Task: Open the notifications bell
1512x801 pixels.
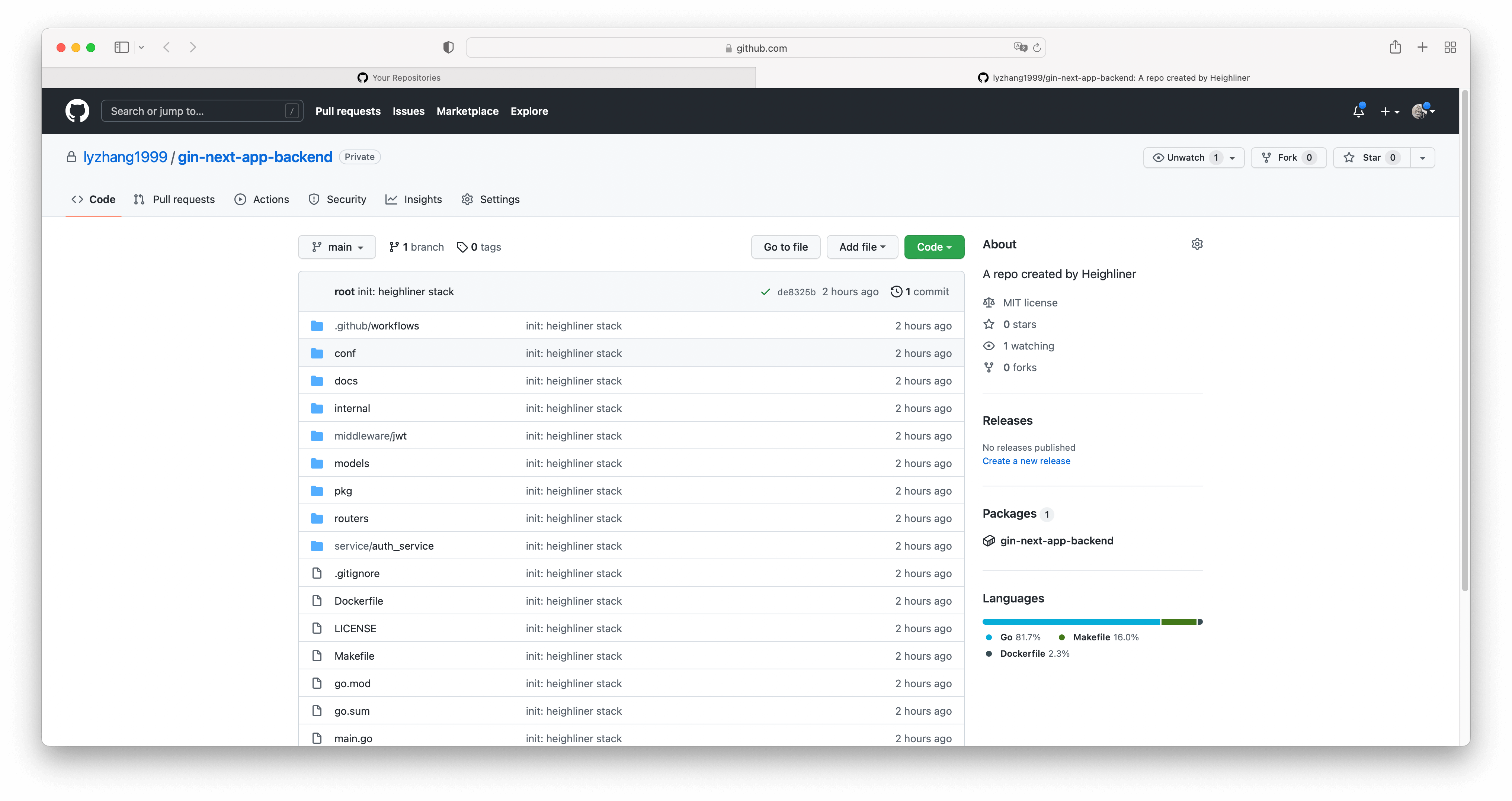Action: click(1359, 111)
